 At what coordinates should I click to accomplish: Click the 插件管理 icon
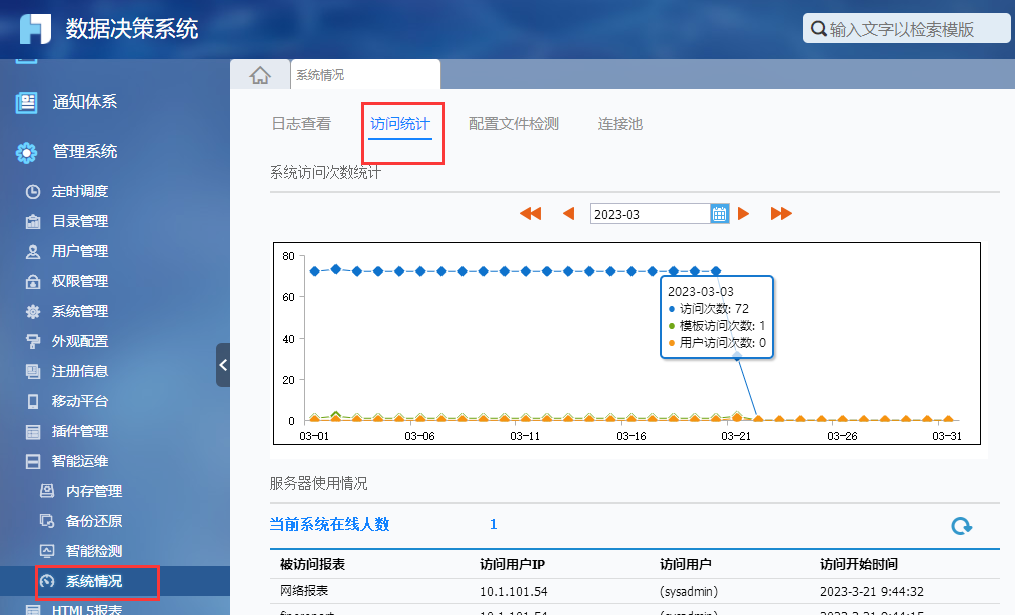[33, 432]
